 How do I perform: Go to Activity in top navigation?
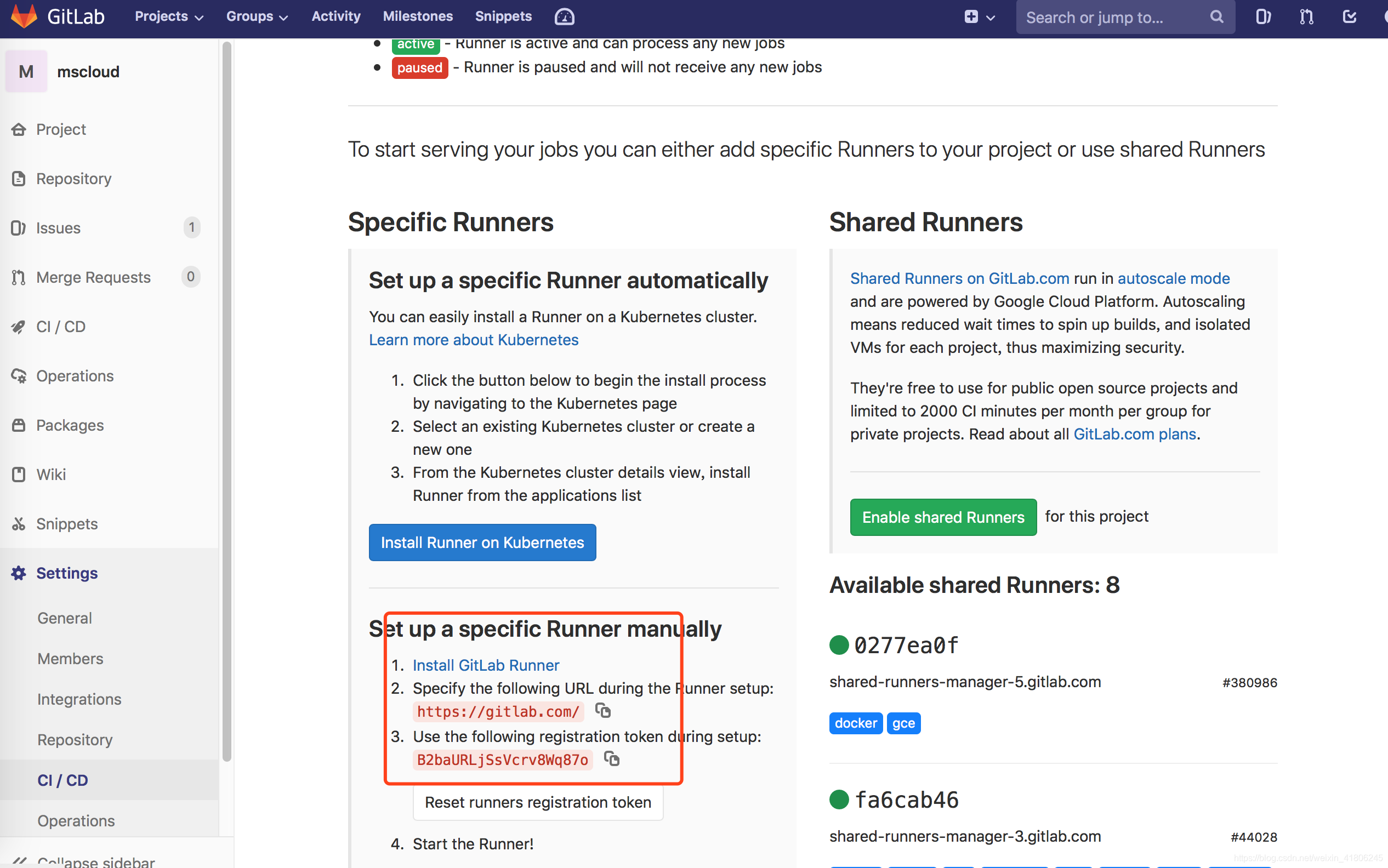pyautogui.click(x=336, y=16)
